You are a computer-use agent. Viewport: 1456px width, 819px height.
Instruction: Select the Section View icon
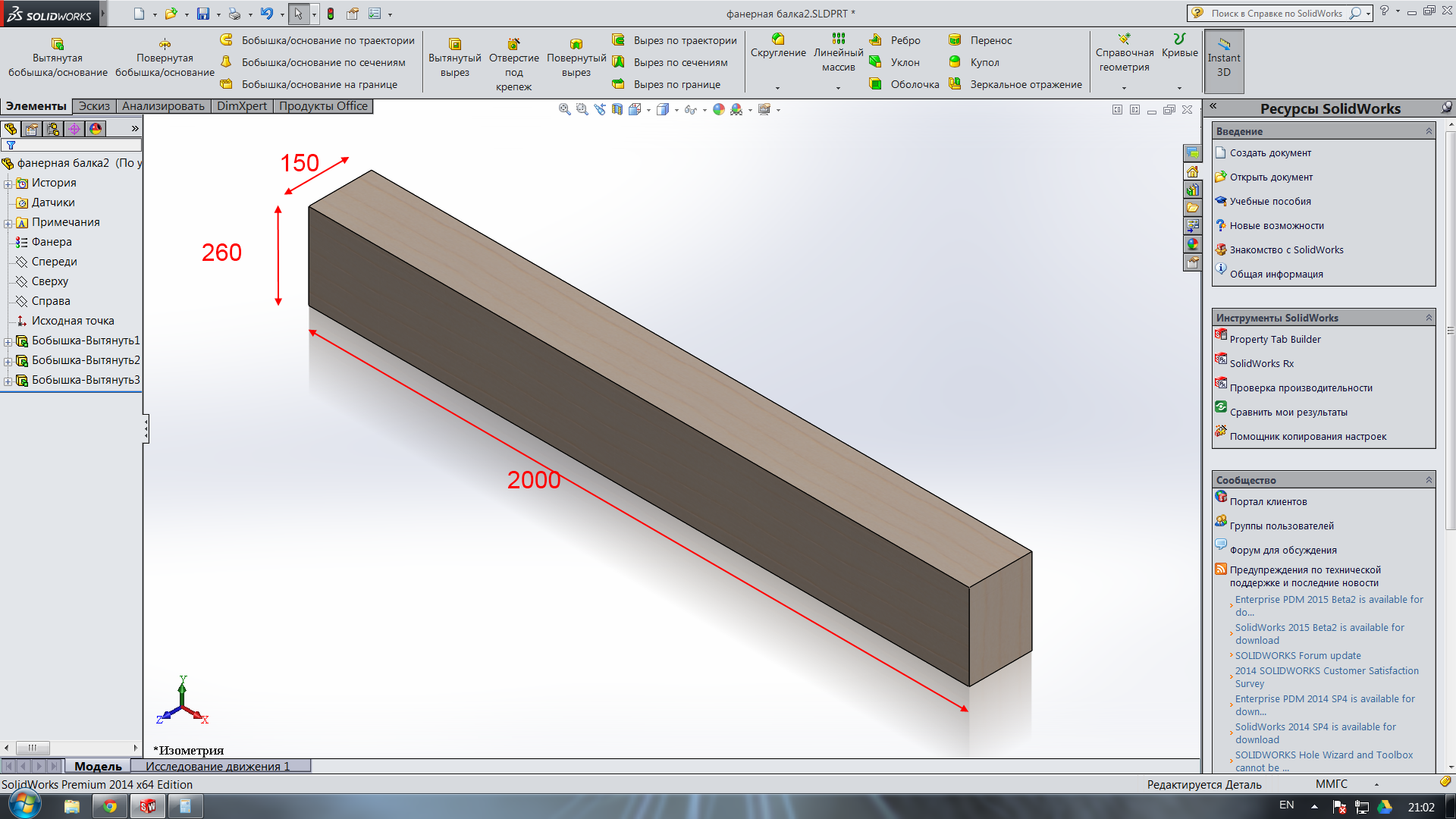point(617,109)
